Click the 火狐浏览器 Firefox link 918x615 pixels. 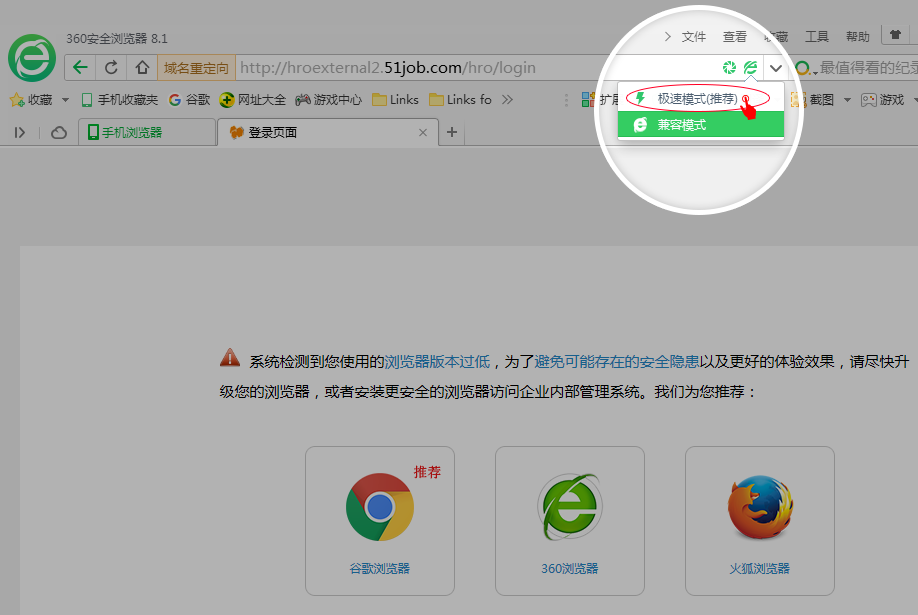tap(759, 568)
